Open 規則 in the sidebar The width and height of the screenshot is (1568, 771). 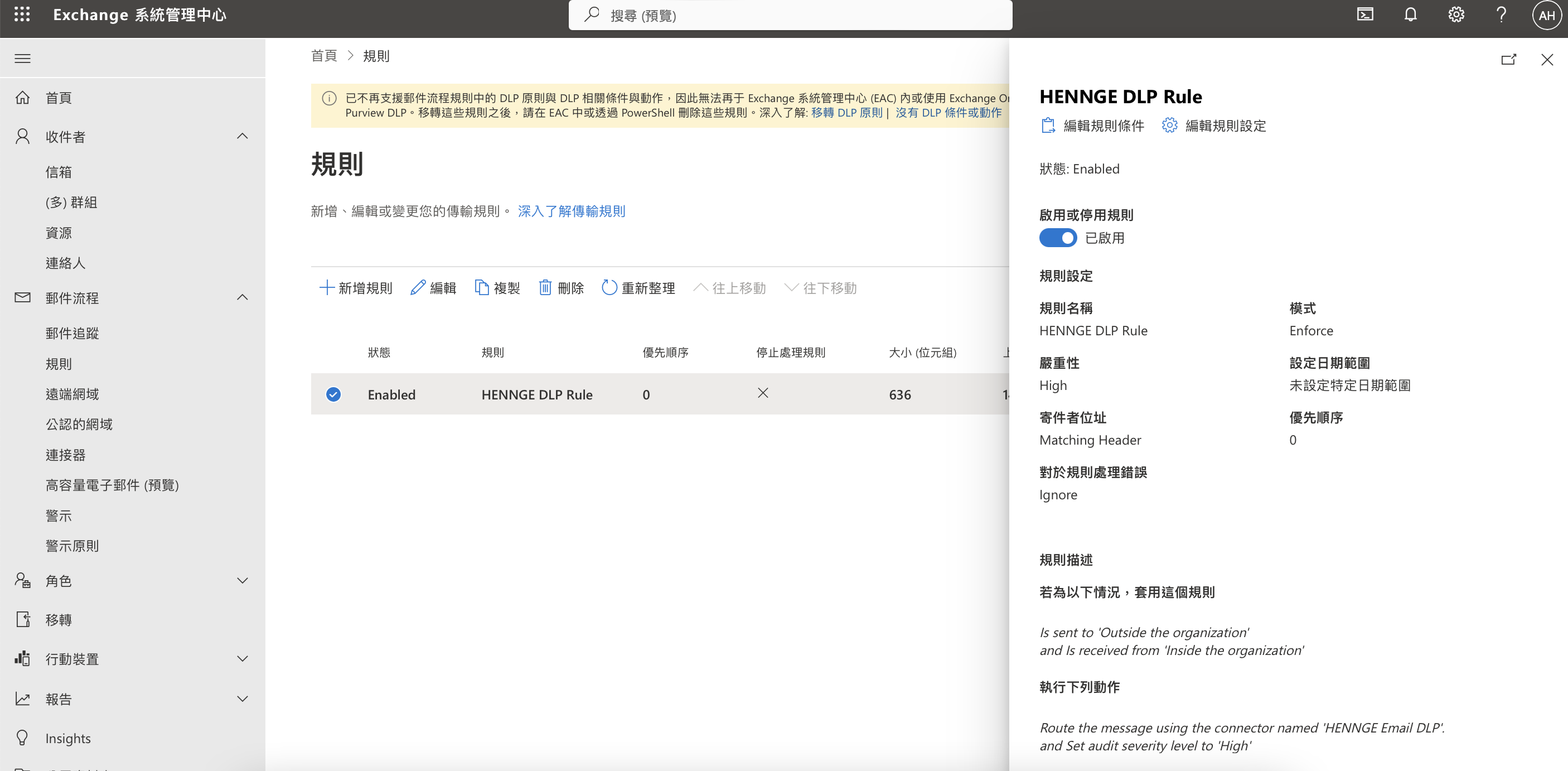[x=59, y=364]
